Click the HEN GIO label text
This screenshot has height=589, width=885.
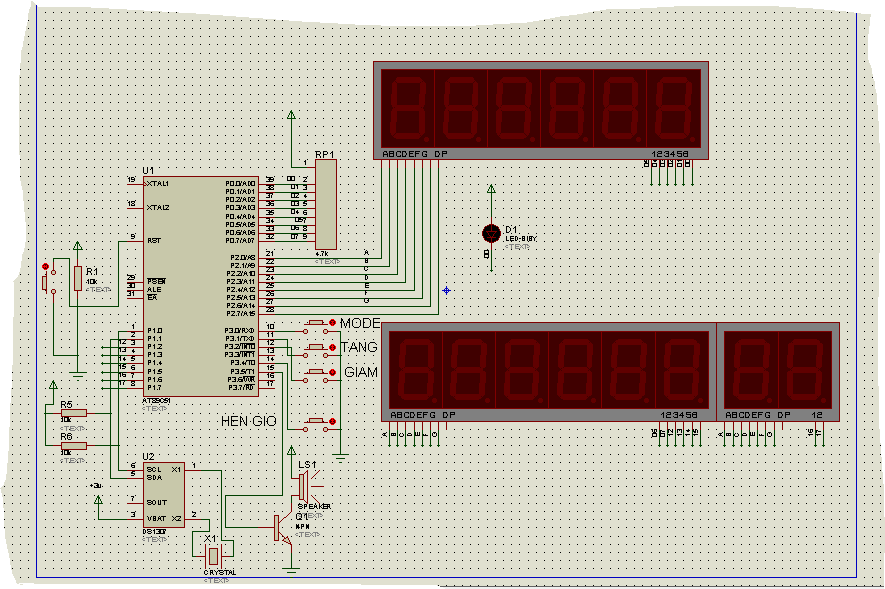pyautogui.click(x=248, y=421)
